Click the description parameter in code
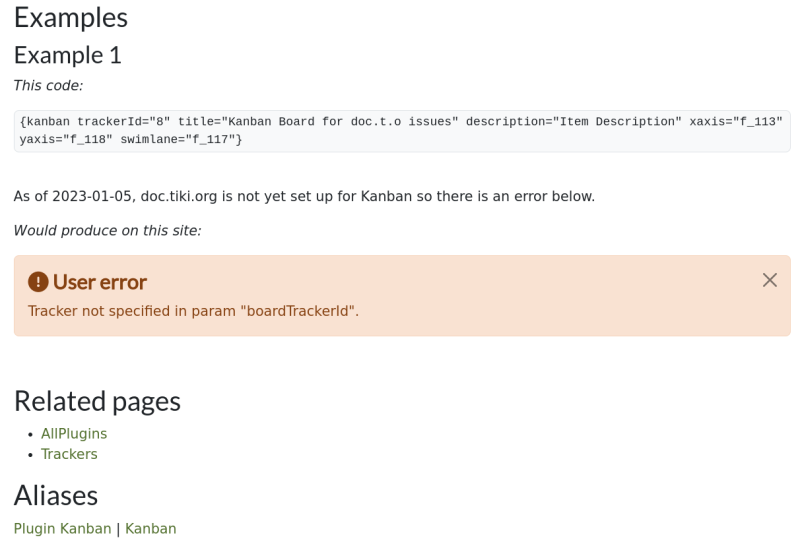The width and height of the screenshot is (800, 550). tap(574, 121)
